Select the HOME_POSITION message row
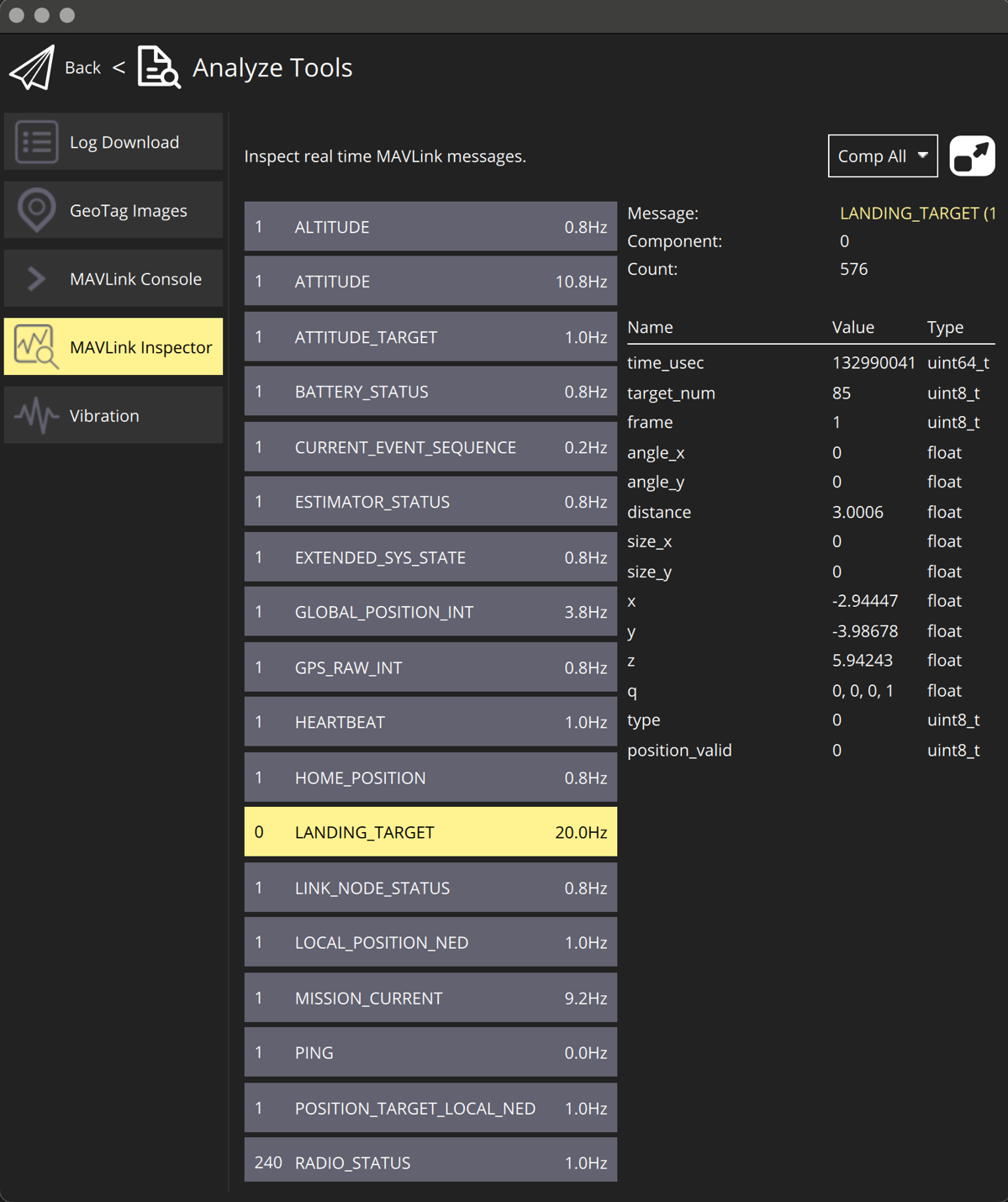This screenshot has height=1202, width=1008. pyautogui.click(x=430, y=778)
